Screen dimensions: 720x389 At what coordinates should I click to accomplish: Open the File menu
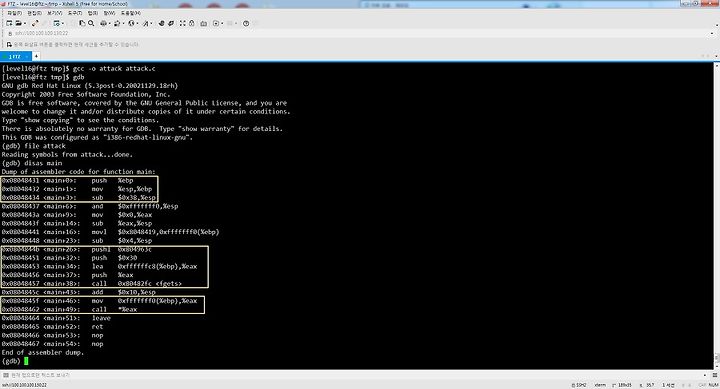[15, 13]
